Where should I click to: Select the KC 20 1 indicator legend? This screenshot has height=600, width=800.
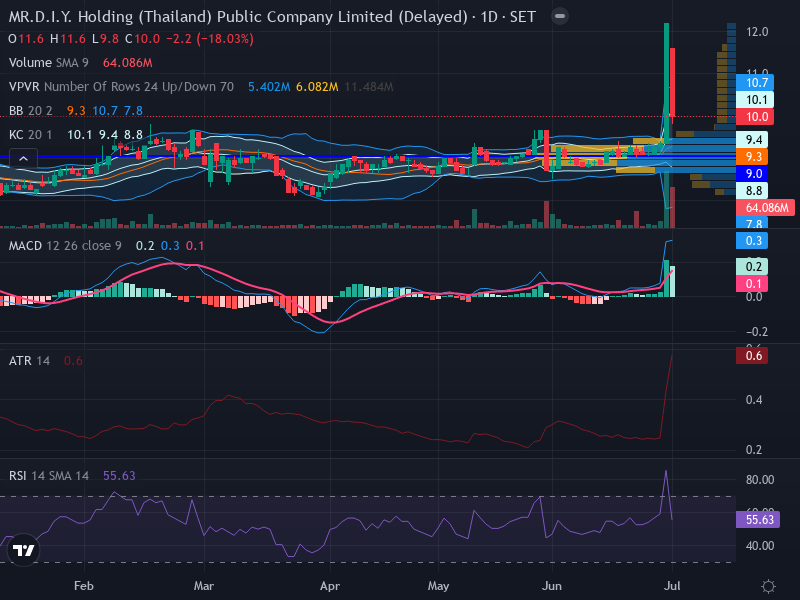[x=30, y=135]
